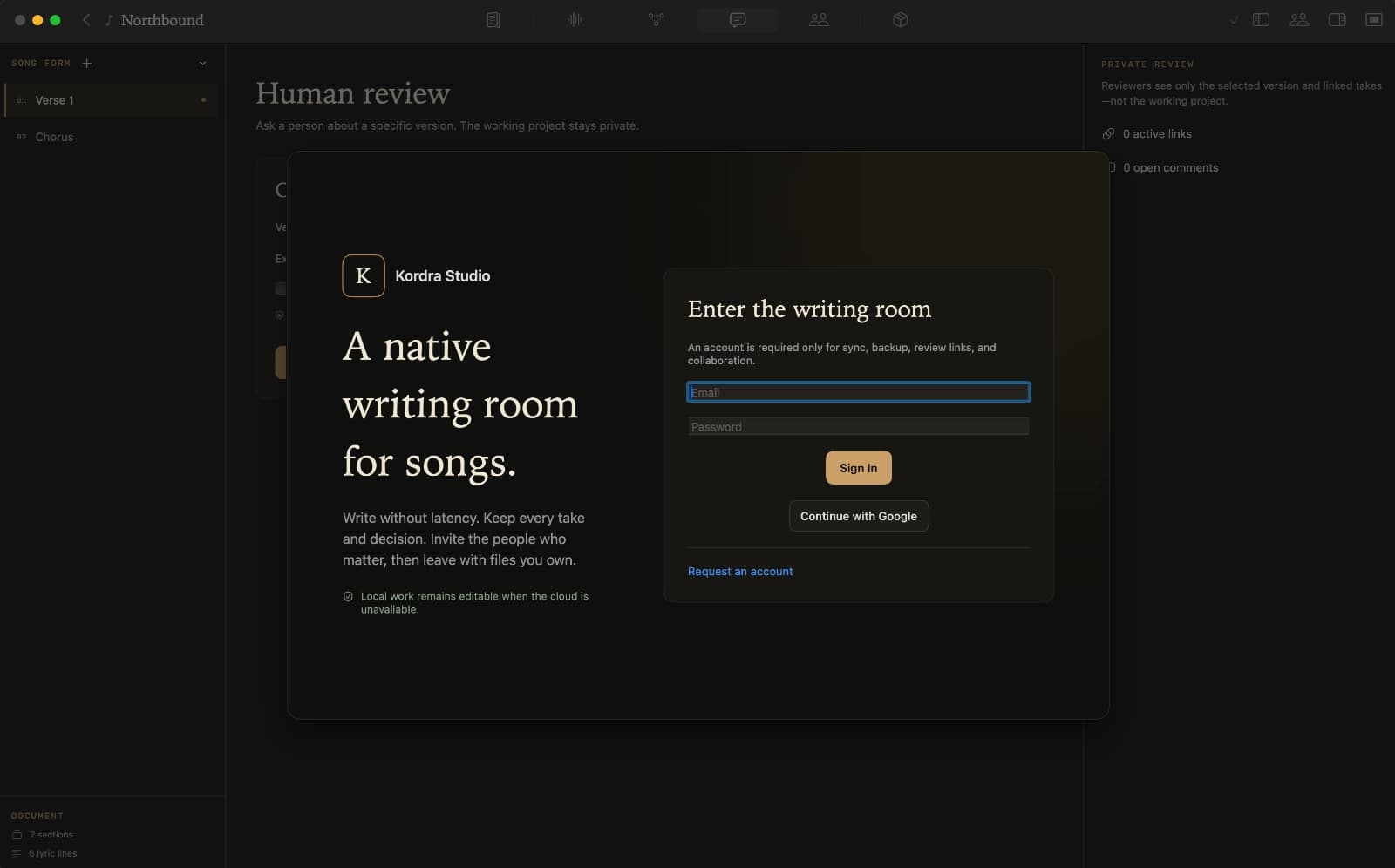Click Continue with Google
The width and height of the screenshot is (1395, 868).
point(858,516)
